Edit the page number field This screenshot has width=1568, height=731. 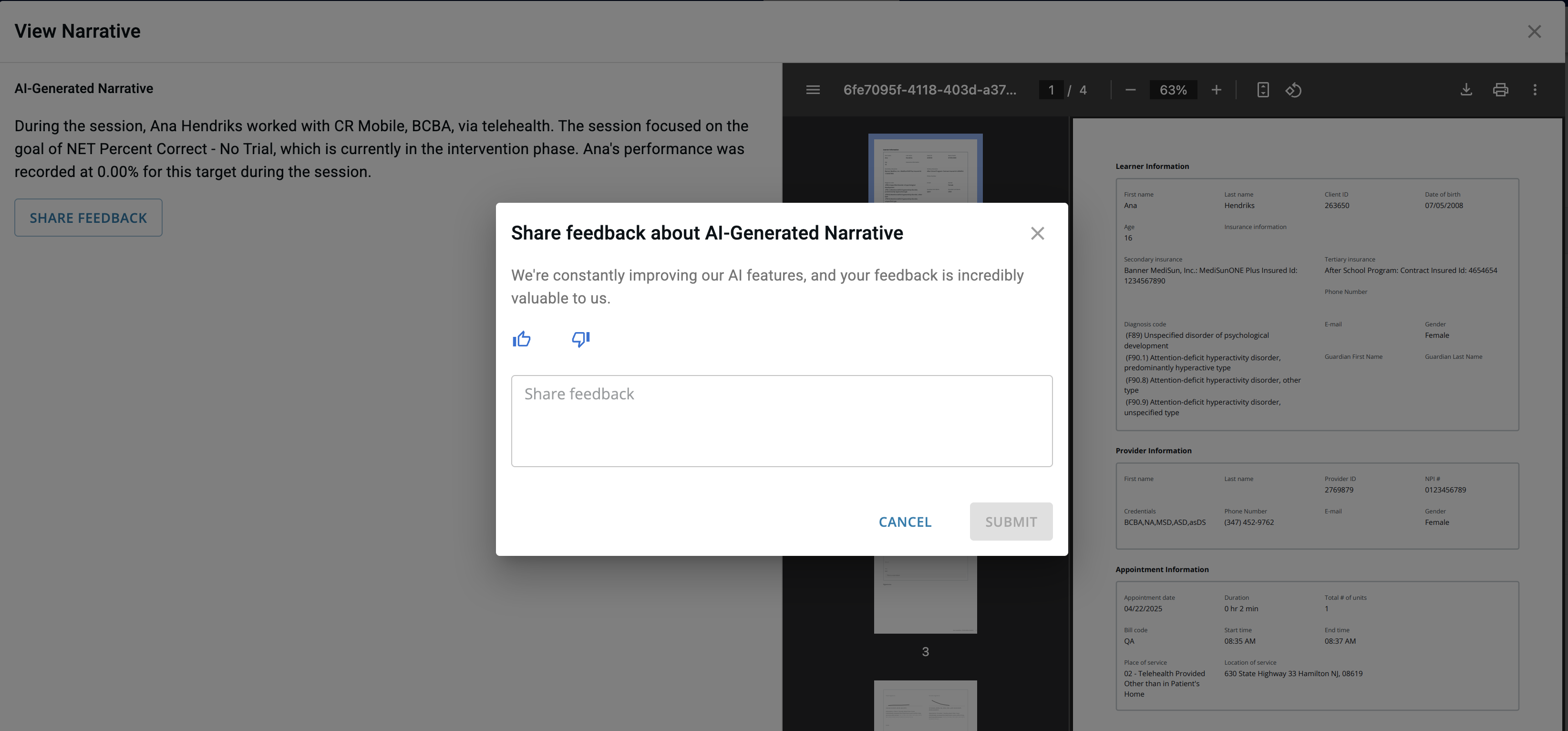coord(1051,90)
